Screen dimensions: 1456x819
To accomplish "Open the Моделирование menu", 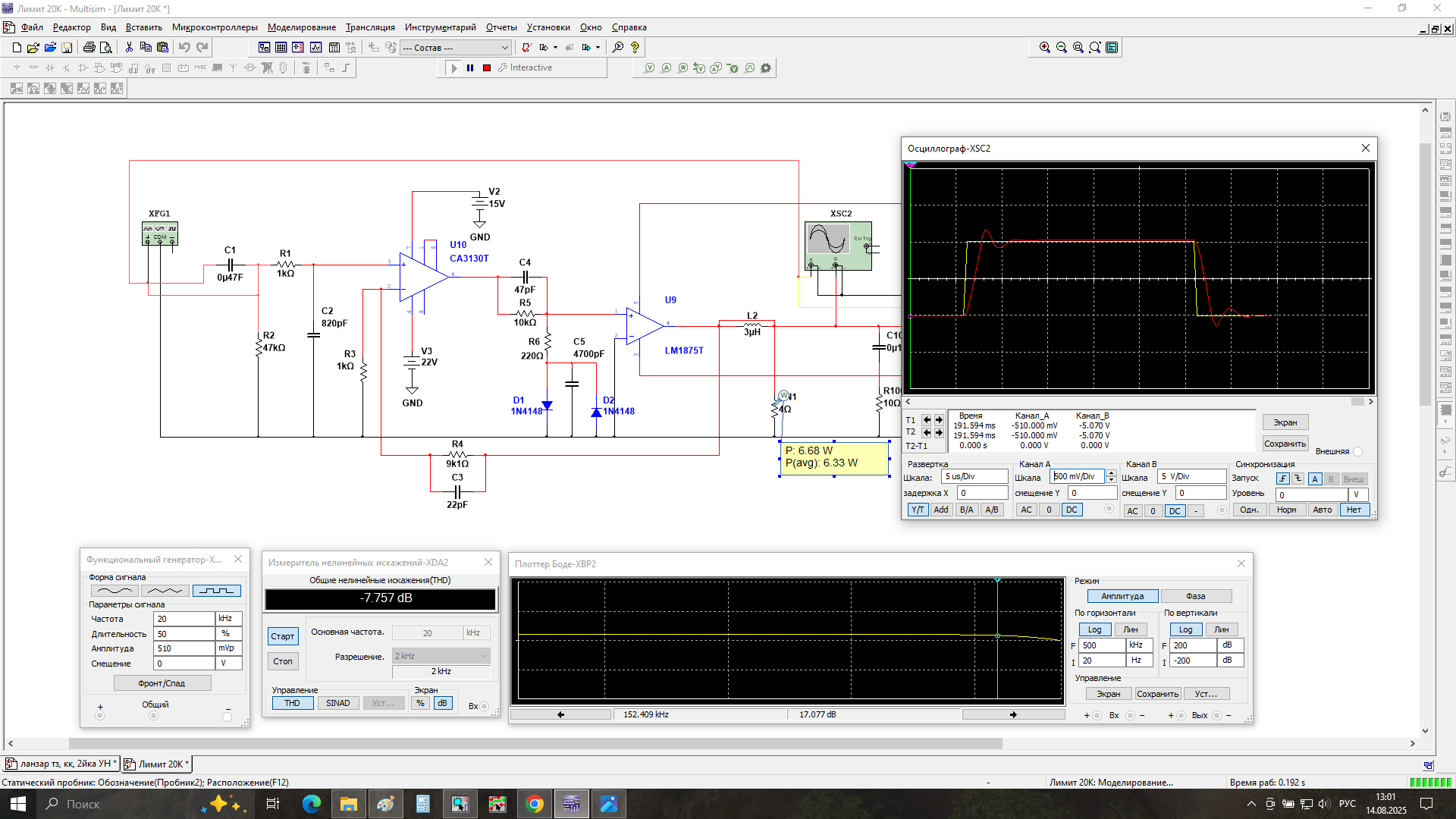I will [x=302, y=27].
